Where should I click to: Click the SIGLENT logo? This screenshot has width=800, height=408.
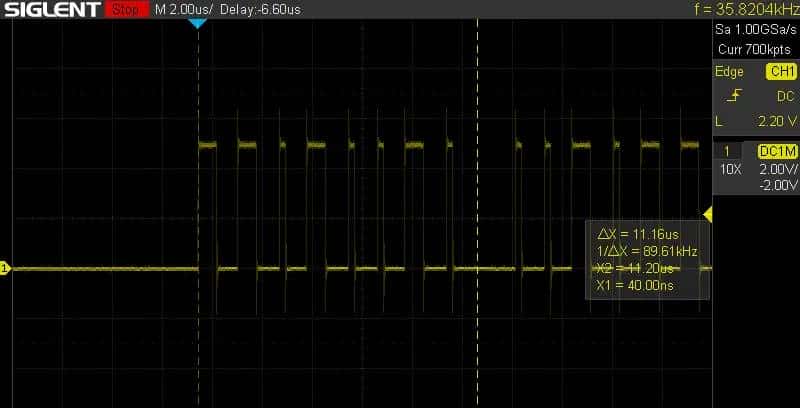point(53,9)
